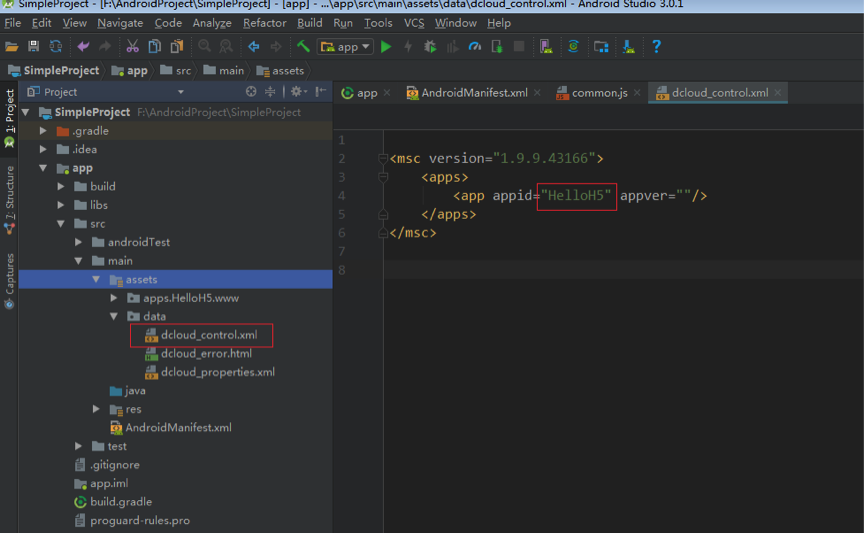864x534 pixels.
Task: Click the SimpleProject breadcrumb
Action: pyautogui.click(x=54, y=71)
